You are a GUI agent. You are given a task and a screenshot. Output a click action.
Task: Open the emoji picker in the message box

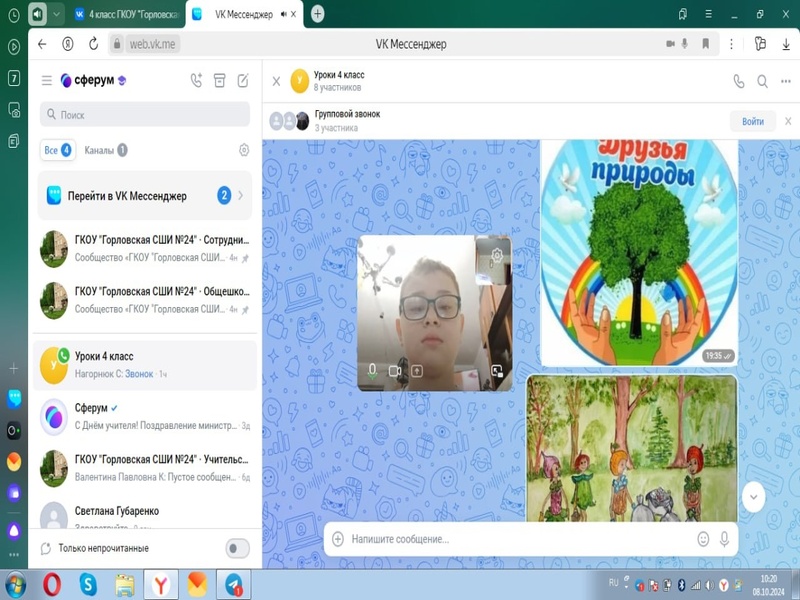(703, 539)
